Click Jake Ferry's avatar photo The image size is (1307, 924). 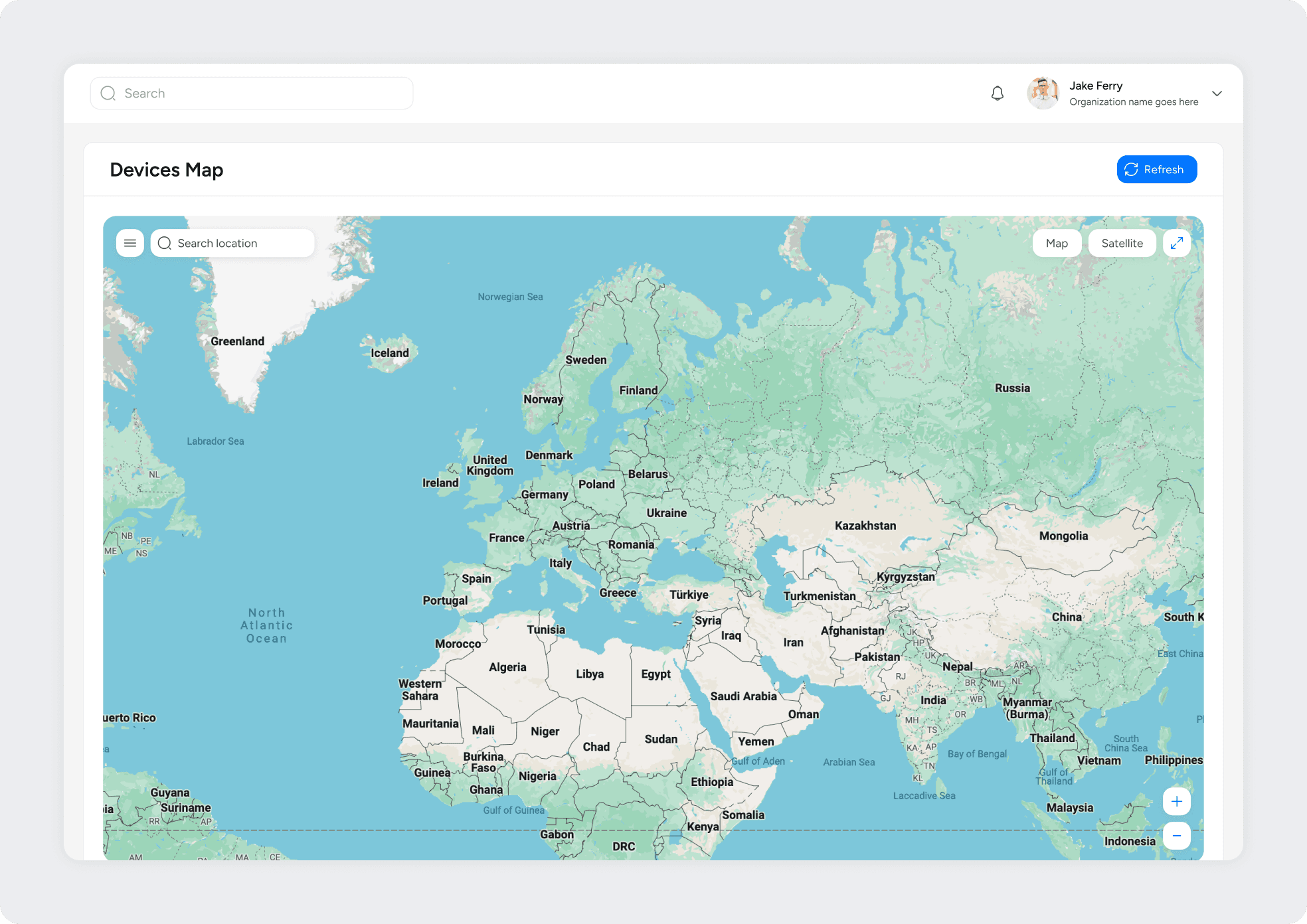1043,93
